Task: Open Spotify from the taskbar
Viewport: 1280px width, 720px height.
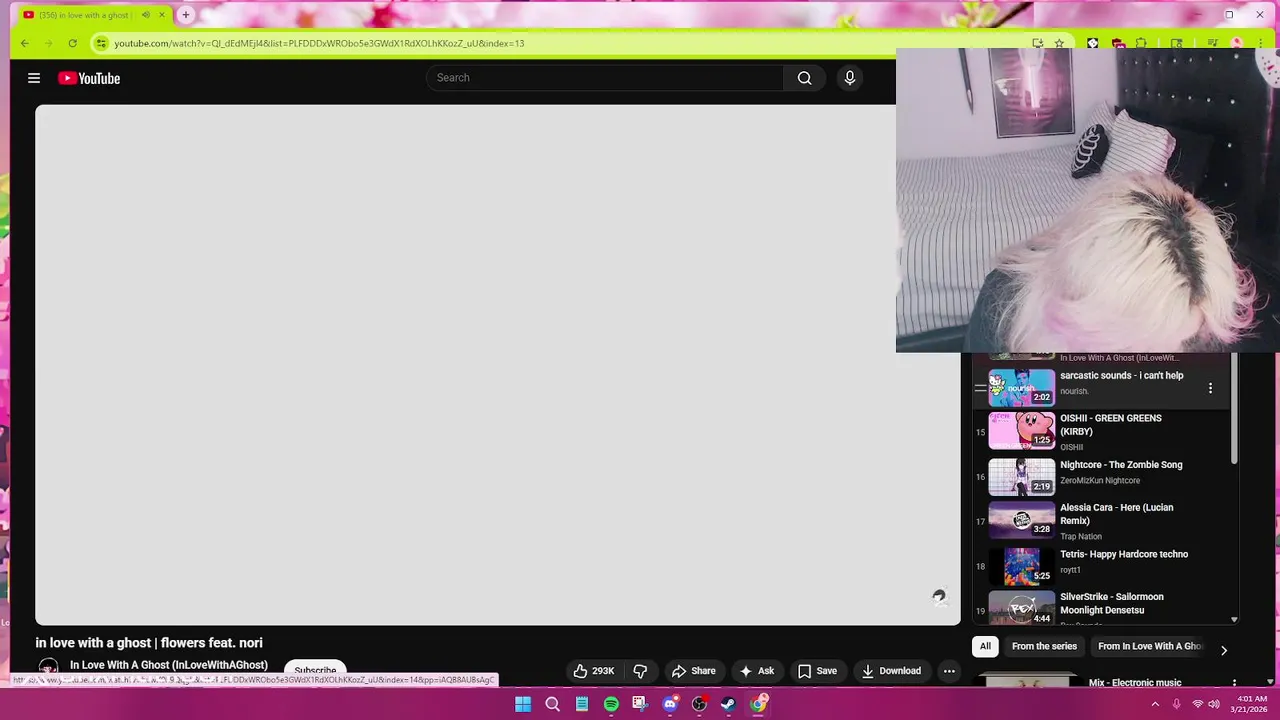Action: (x=611, y=704)
